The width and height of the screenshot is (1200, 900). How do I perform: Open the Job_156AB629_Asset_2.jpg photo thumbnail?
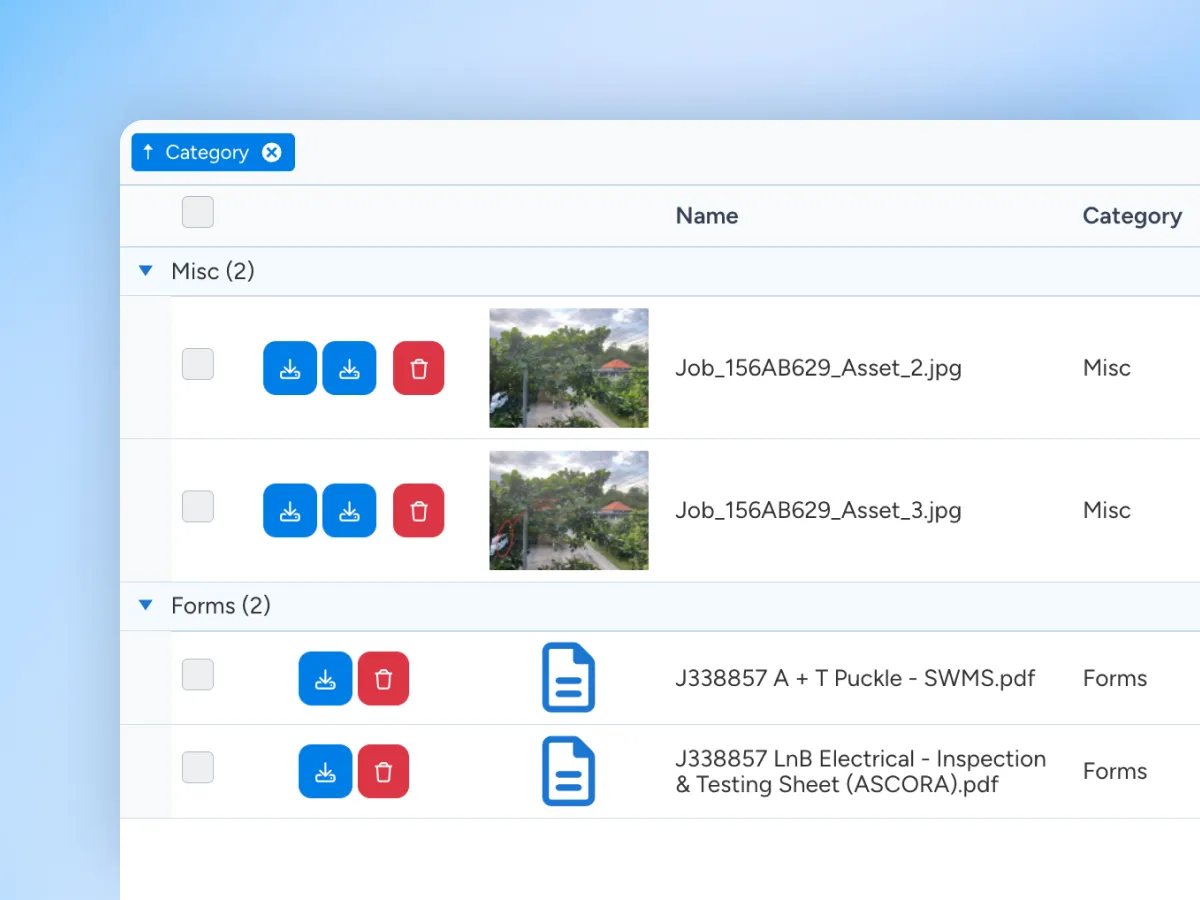(x=569, y=368)
